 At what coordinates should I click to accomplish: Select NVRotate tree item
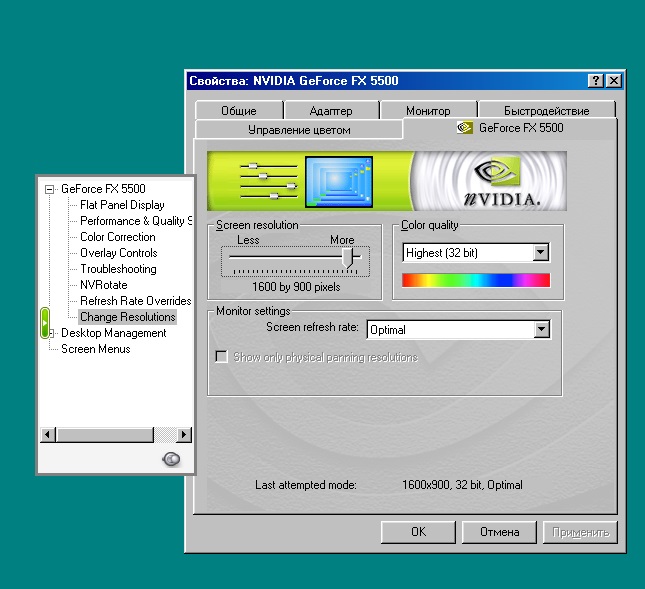click(104, 285)
